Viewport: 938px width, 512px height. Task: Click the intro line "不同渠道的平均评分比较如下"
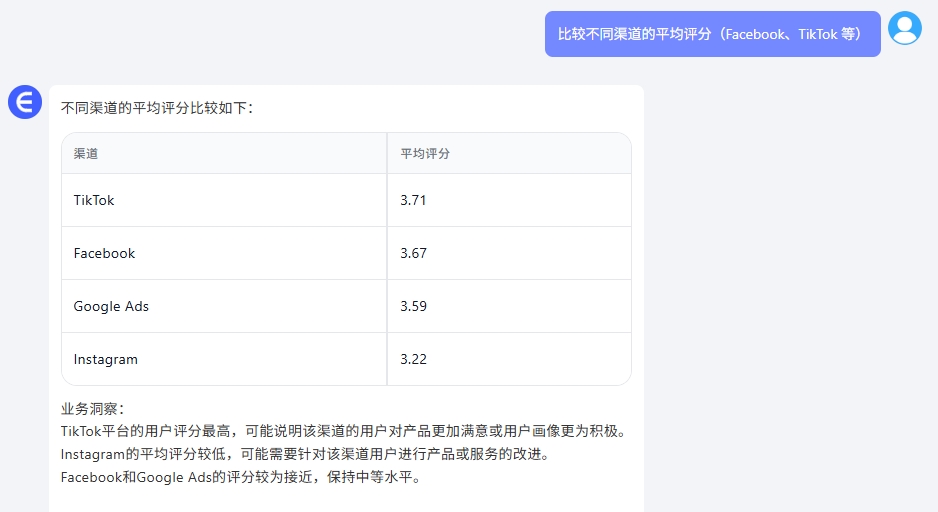click(x=157, y=108)
